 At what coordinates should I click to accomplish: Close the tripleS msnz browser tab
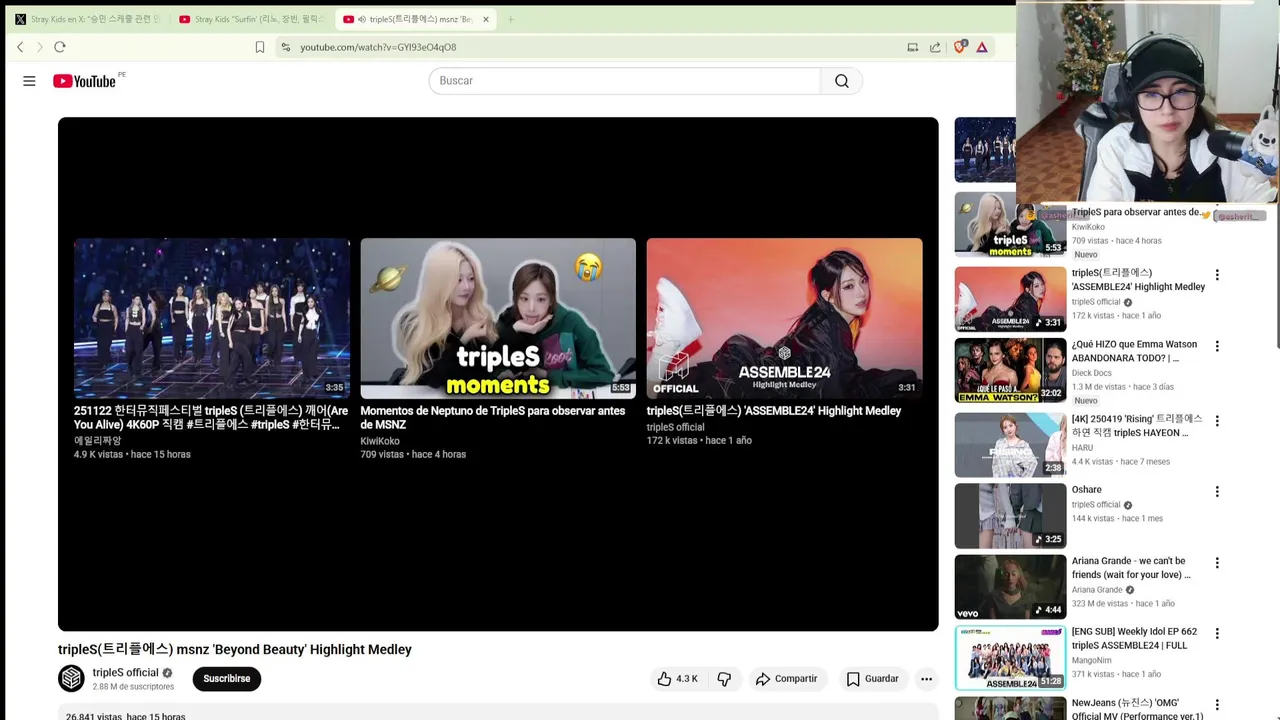coord(486,19)
